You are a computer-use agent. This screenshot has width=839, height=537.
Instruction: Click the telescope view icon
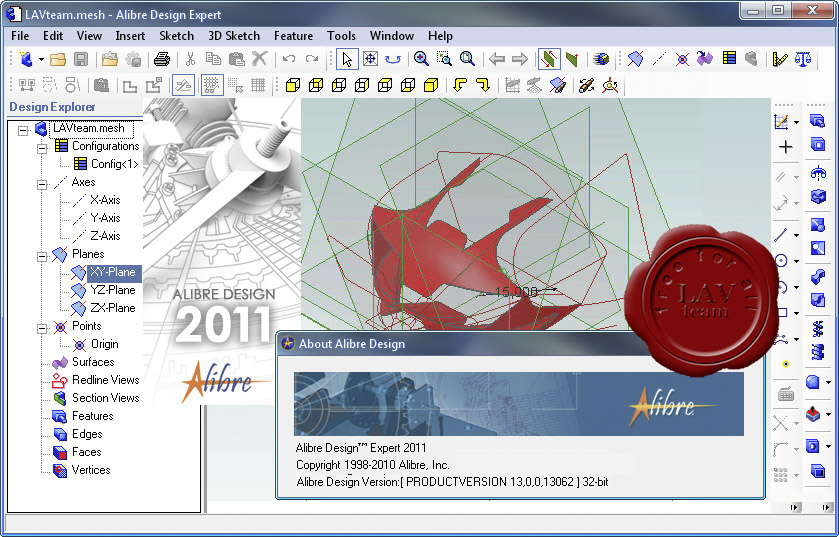(586, 85)
